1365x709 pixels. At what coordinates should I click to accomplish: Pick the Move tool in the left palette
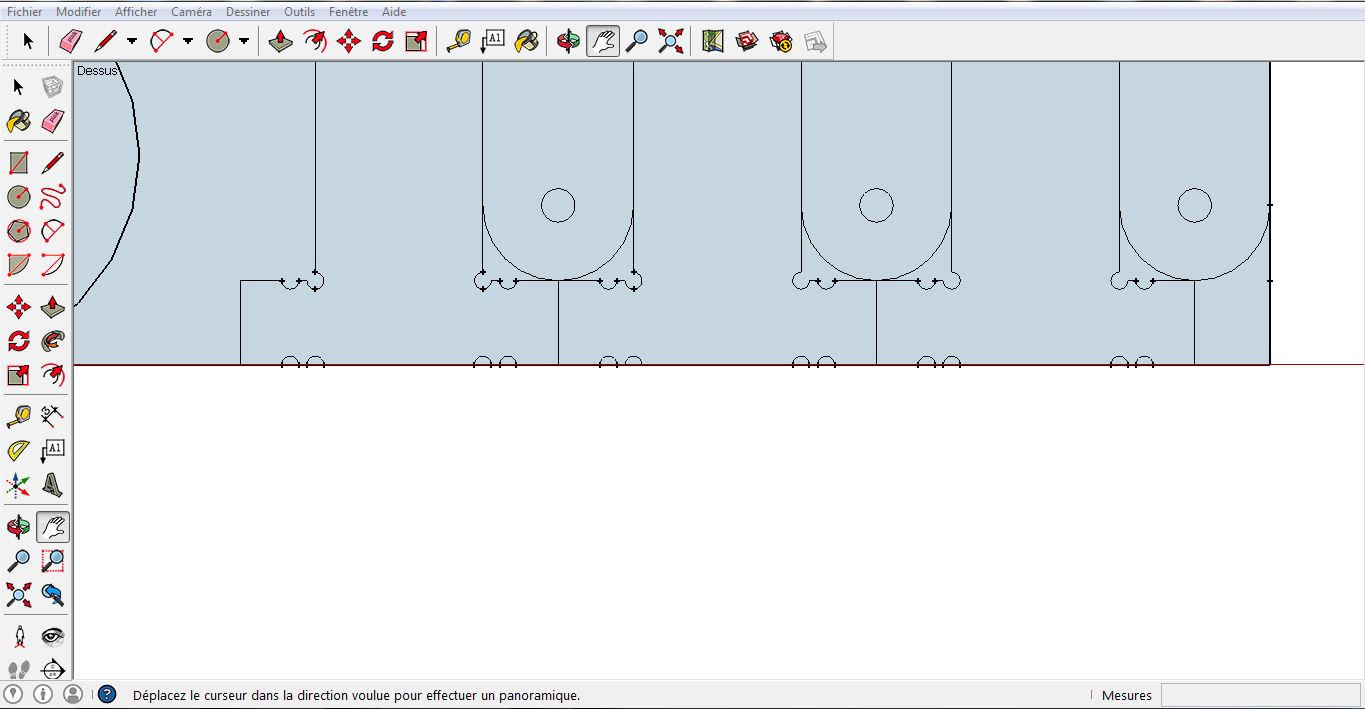[19, 307]
